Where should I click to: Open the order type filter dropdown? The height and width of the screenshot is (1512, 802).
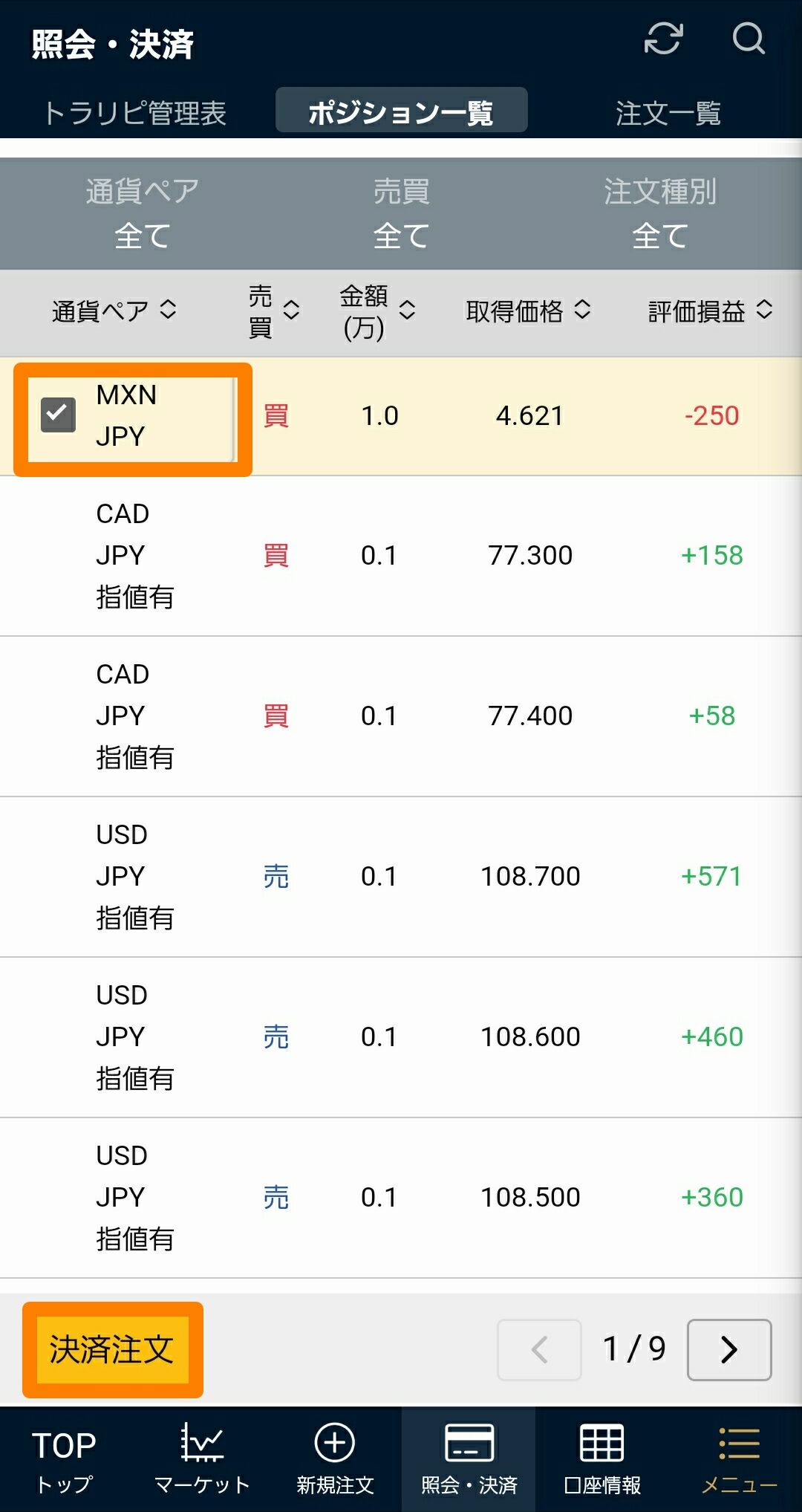(659, 214)
